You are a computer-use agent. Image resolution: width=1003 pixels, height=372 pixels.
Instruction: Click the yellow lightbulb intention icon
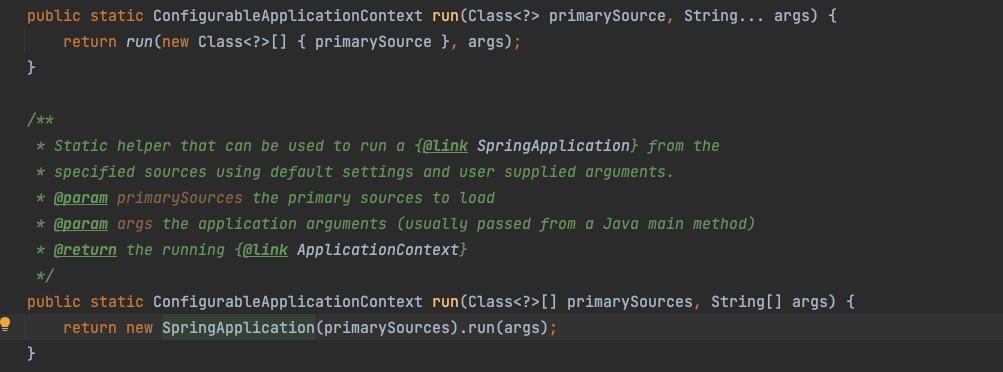[6, 324]
